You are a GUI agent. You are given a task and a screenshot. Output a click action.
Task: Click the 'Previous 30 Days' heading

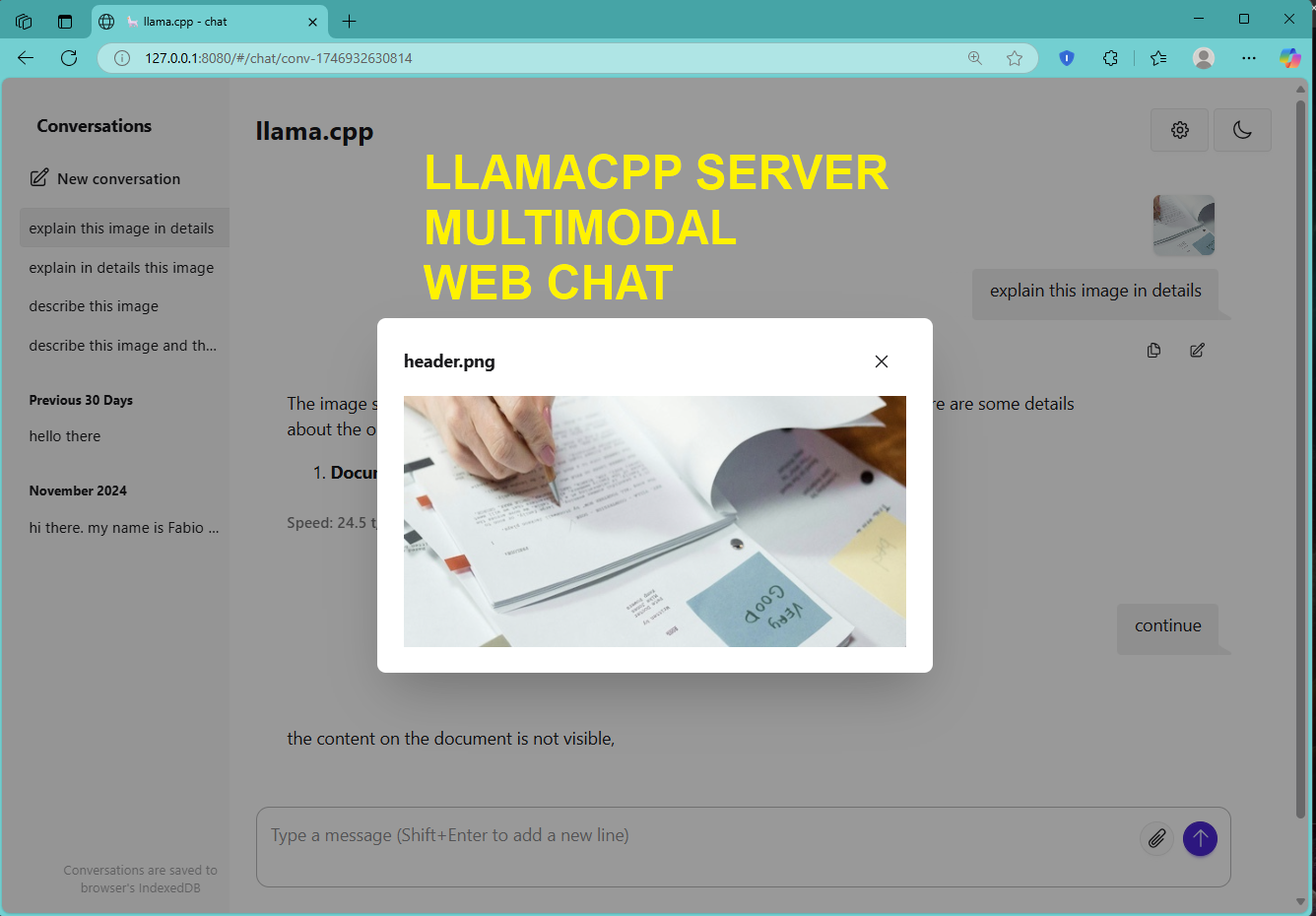pyautogui.click(x=81, y=400)
